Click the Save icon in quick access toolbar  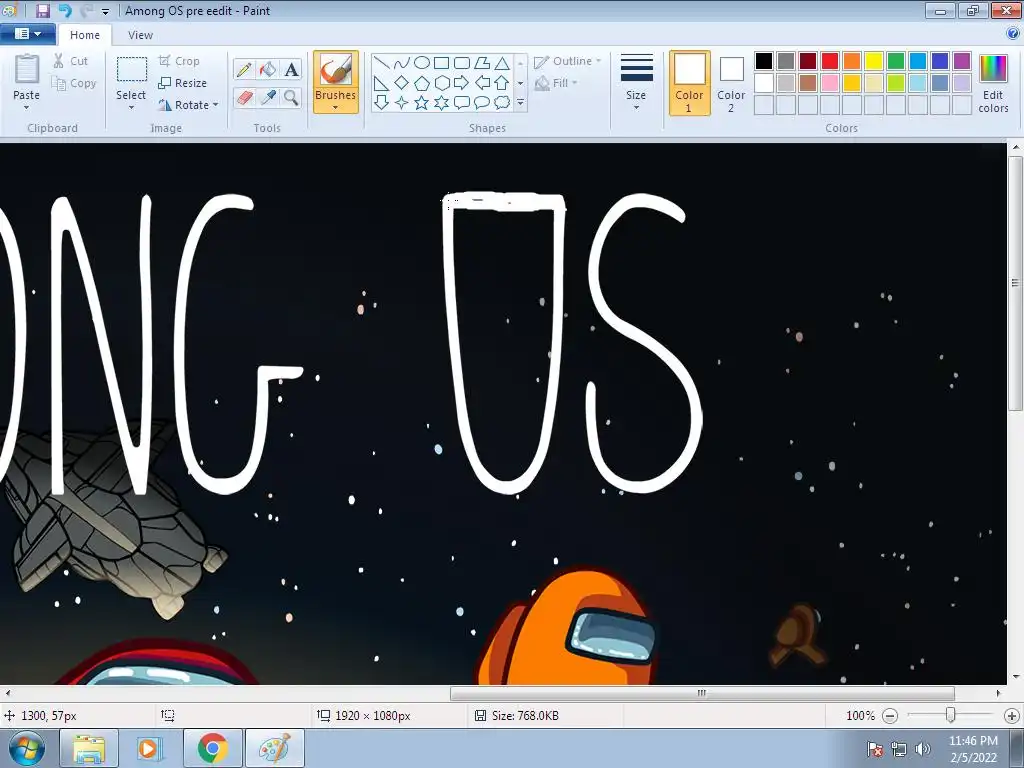[43, 10]
